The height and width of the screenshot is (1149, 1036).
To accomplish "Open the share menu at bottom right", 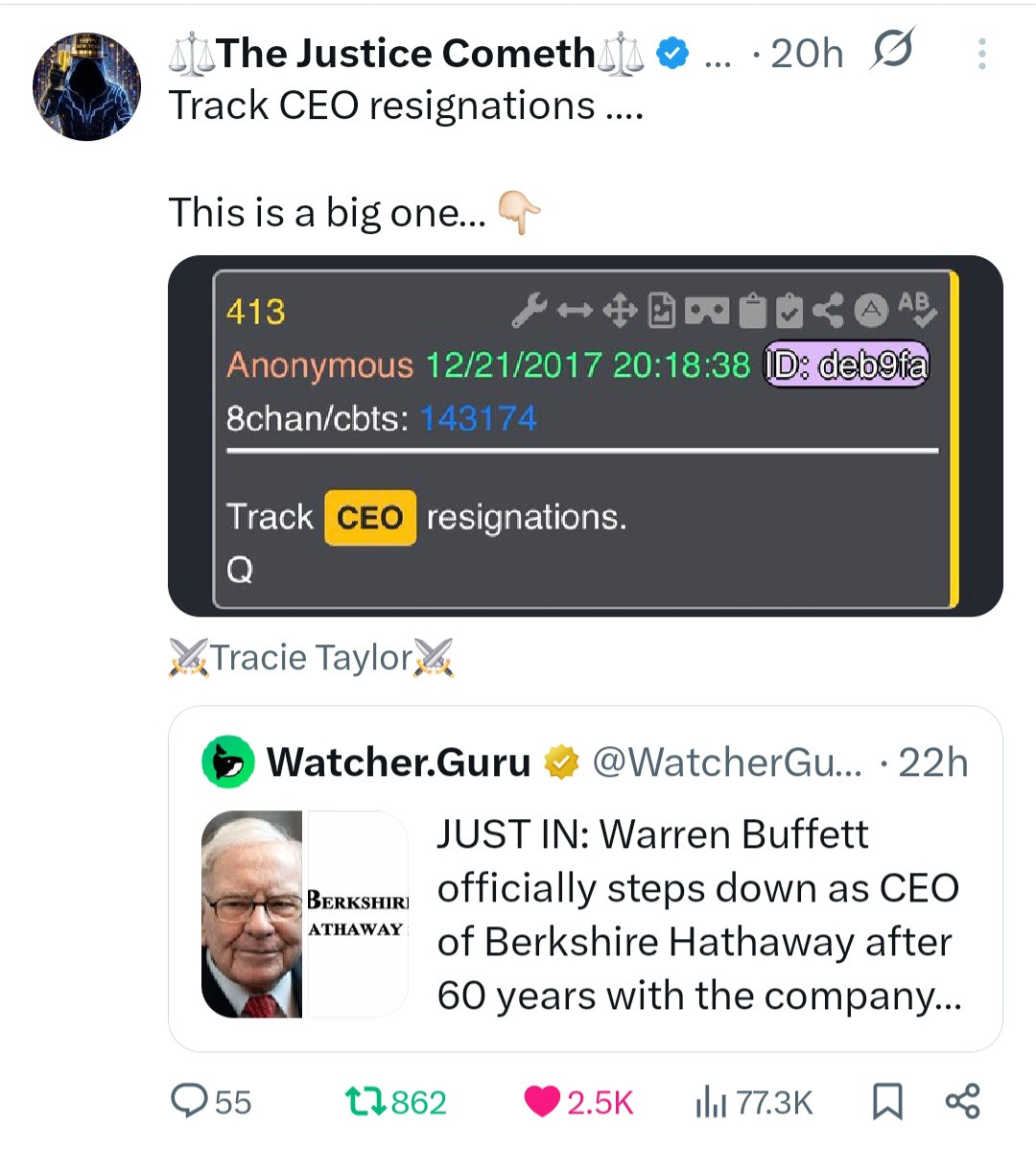I will 962,1101.
